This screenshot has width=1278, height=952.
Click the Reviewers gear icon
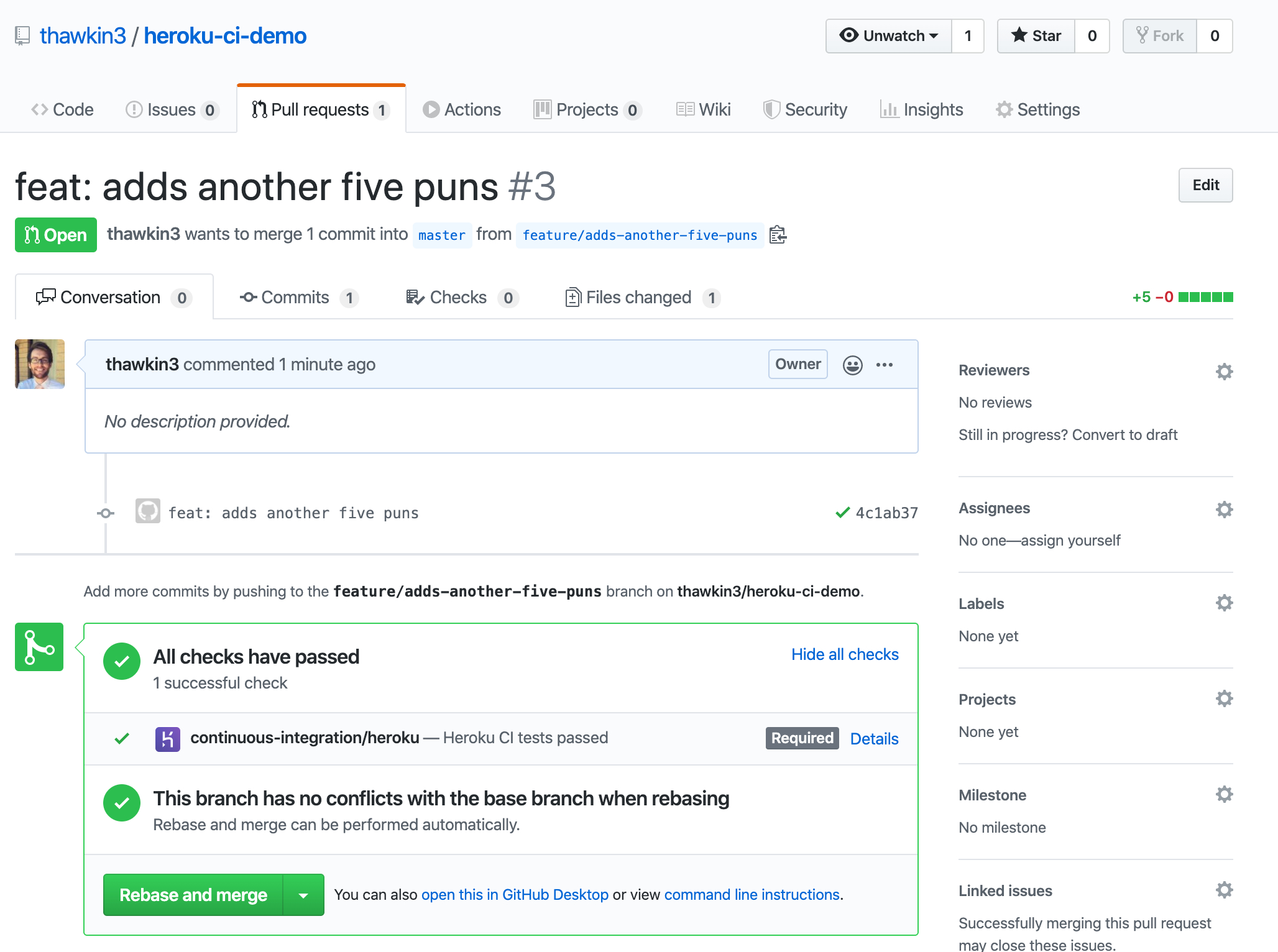(x=1224, y=372)
